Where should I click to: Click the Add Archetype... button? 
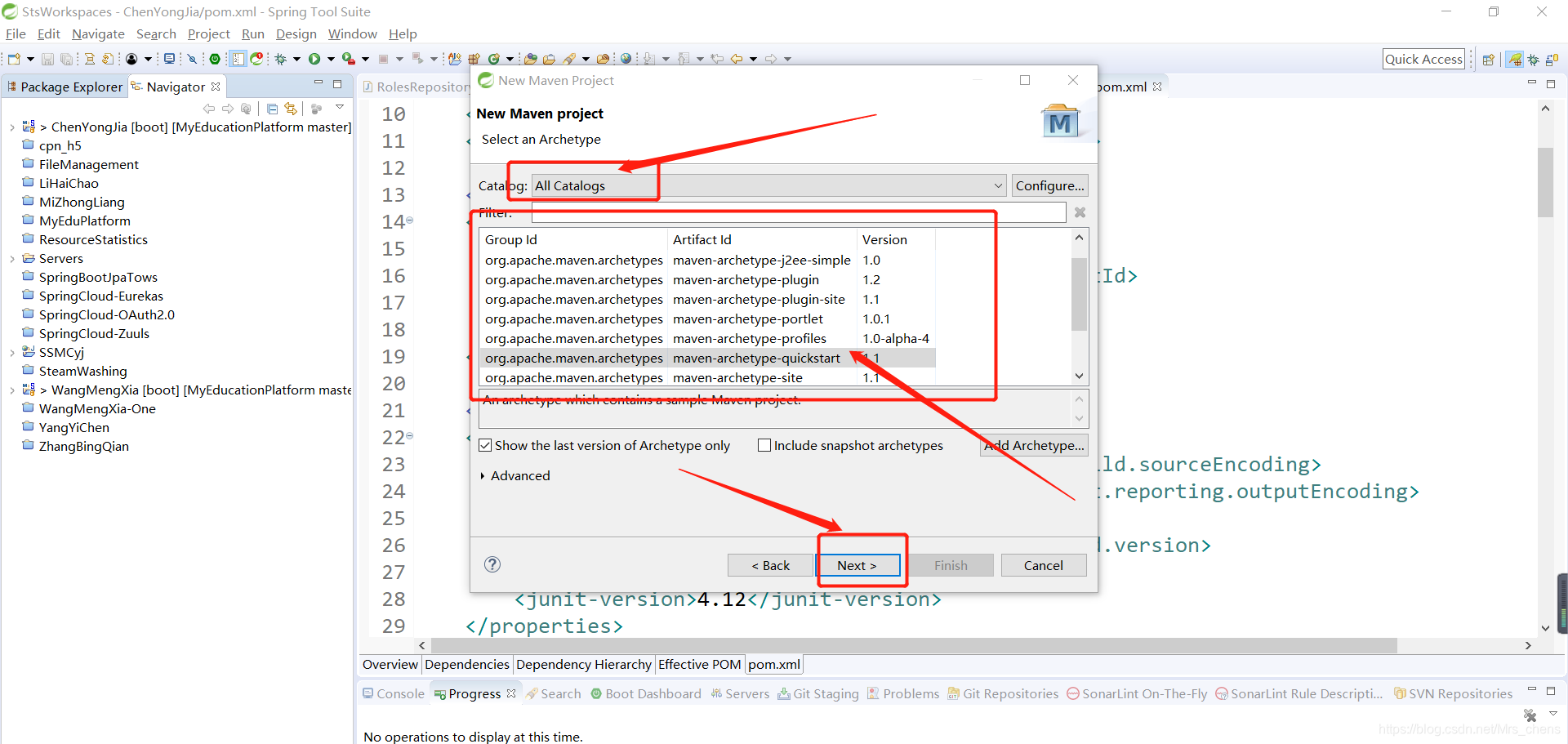point(1034,445)
